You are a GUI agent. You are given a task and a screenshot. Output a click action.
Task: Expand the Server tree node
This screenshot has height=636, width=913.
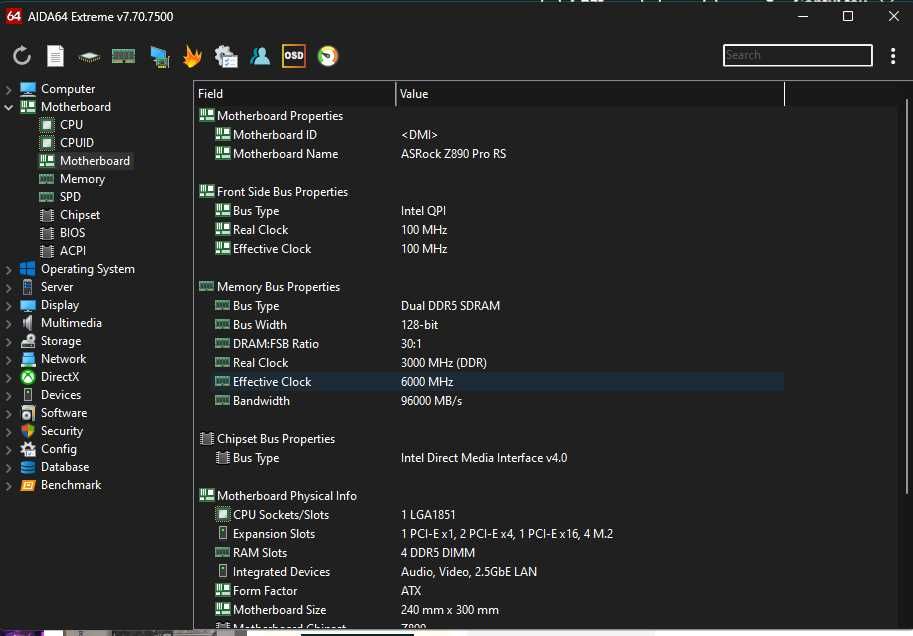click(8, 287)
